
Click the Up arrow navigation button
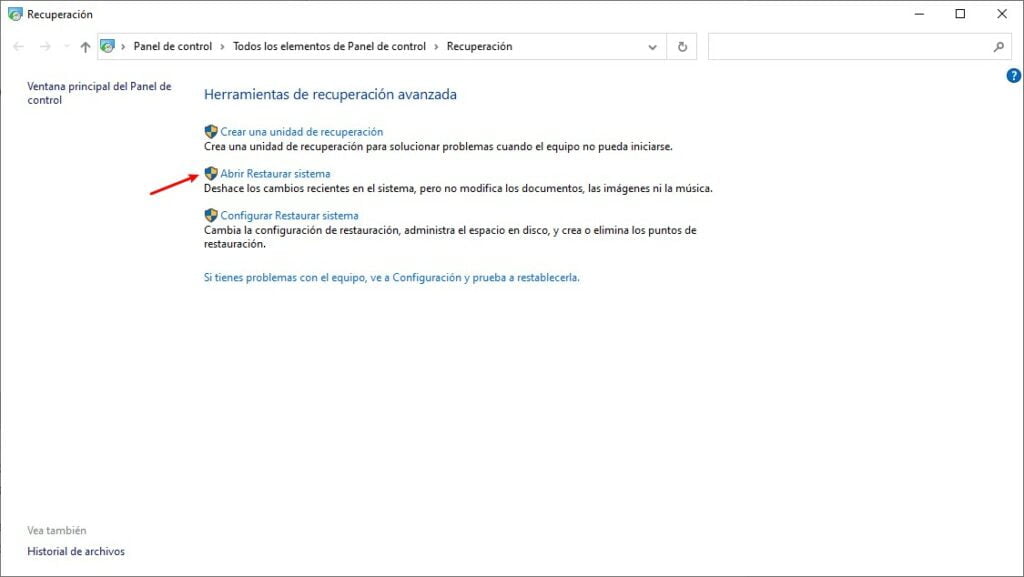[x=85, y=47]
